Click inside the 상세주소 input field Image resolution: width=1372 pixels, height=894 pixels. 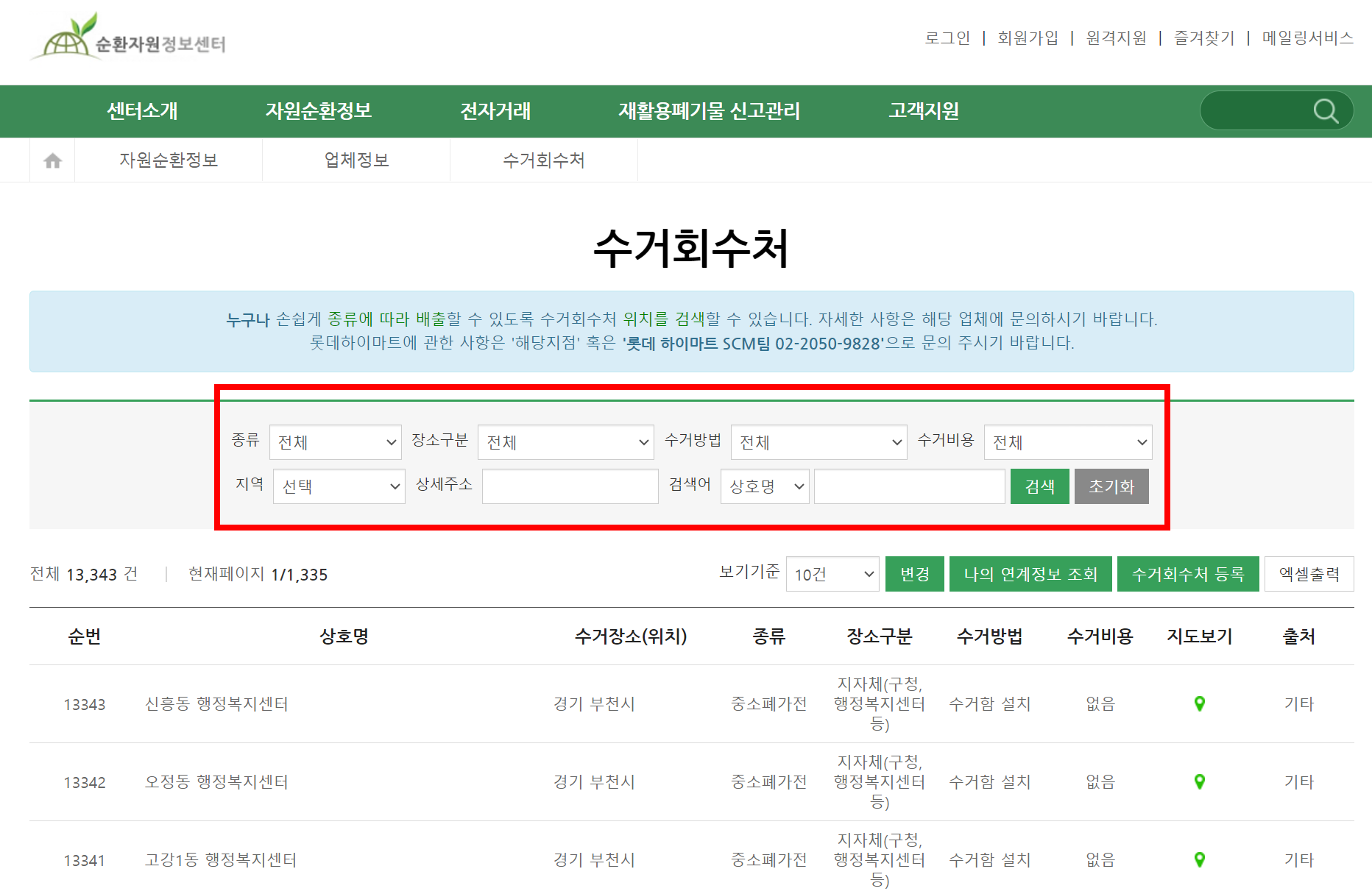[x=569, y=486]
